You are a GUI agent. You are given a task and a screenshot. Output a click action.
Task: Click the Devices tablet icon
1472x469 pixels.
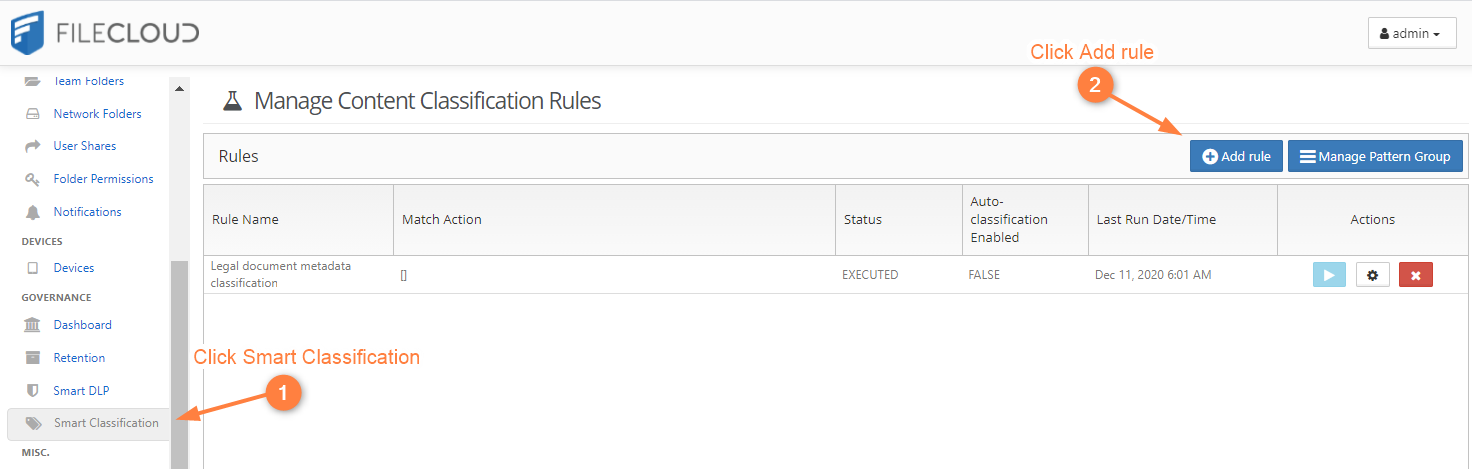[33, 268]
